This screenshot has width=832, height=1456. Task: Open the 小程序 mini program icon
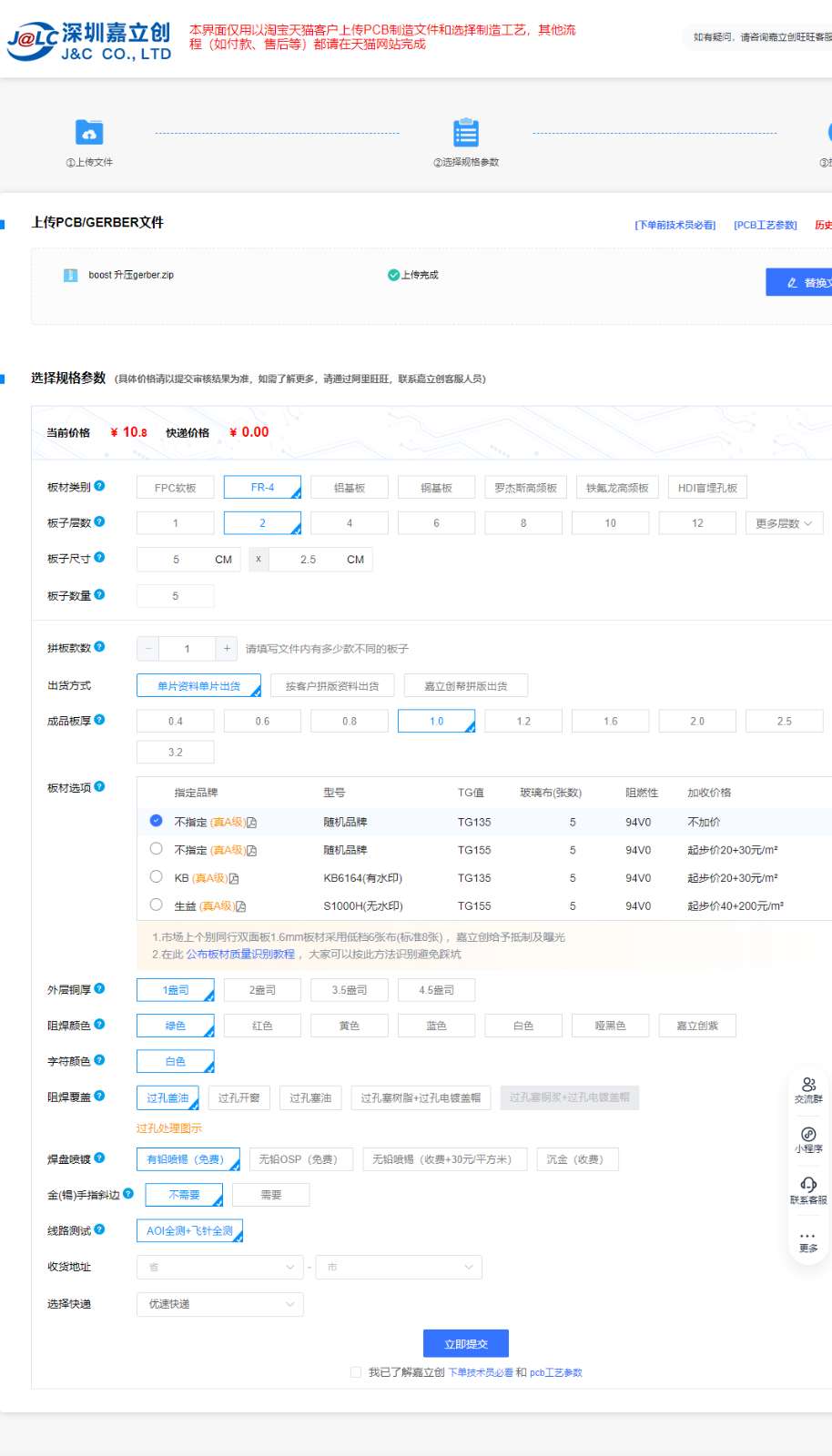click(808, 1134)
